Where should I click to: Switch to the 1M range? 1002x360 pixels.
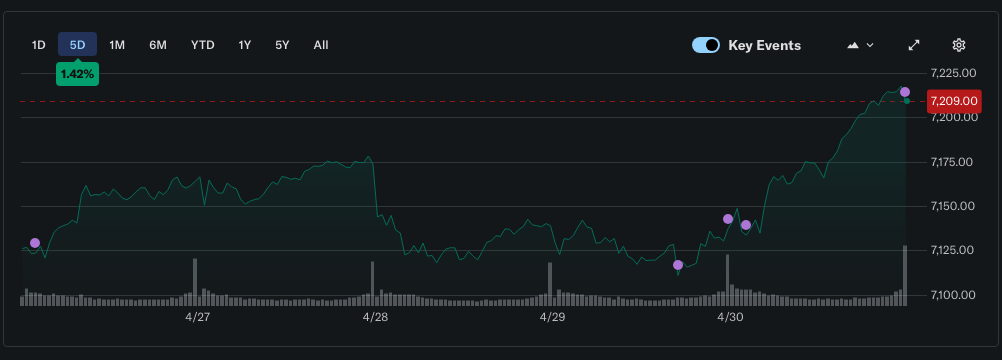(117, 45)
